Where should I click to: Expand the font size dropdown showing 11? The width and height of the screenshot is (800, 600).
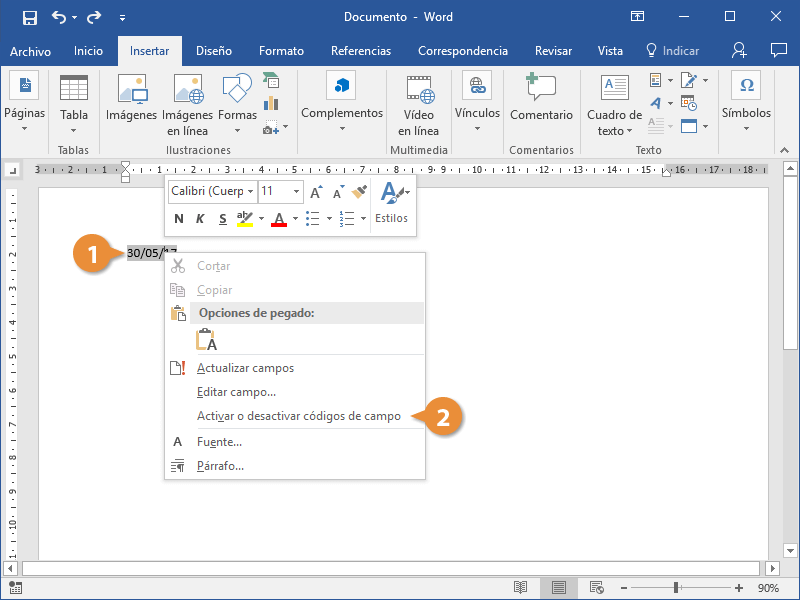click(x=296, y=191)
